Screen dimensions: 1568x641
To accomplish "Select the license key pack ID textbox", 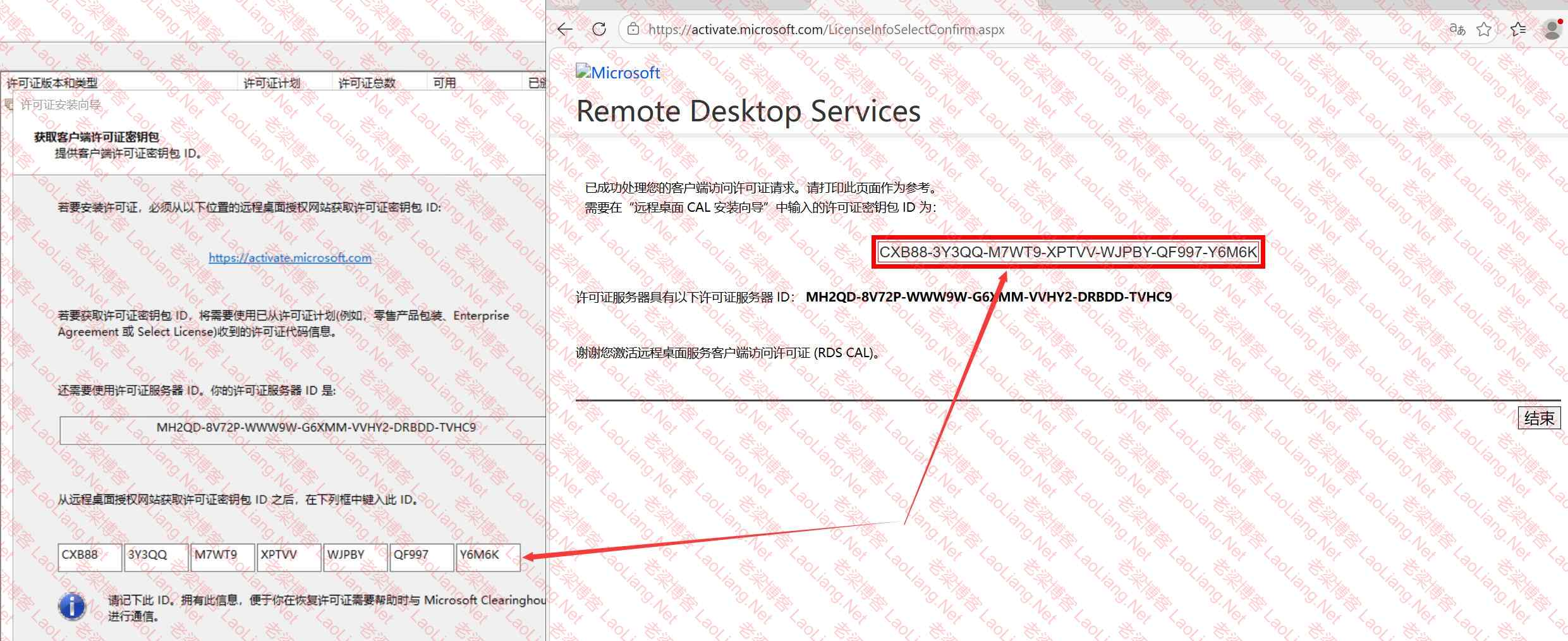I will (1068, 252).
